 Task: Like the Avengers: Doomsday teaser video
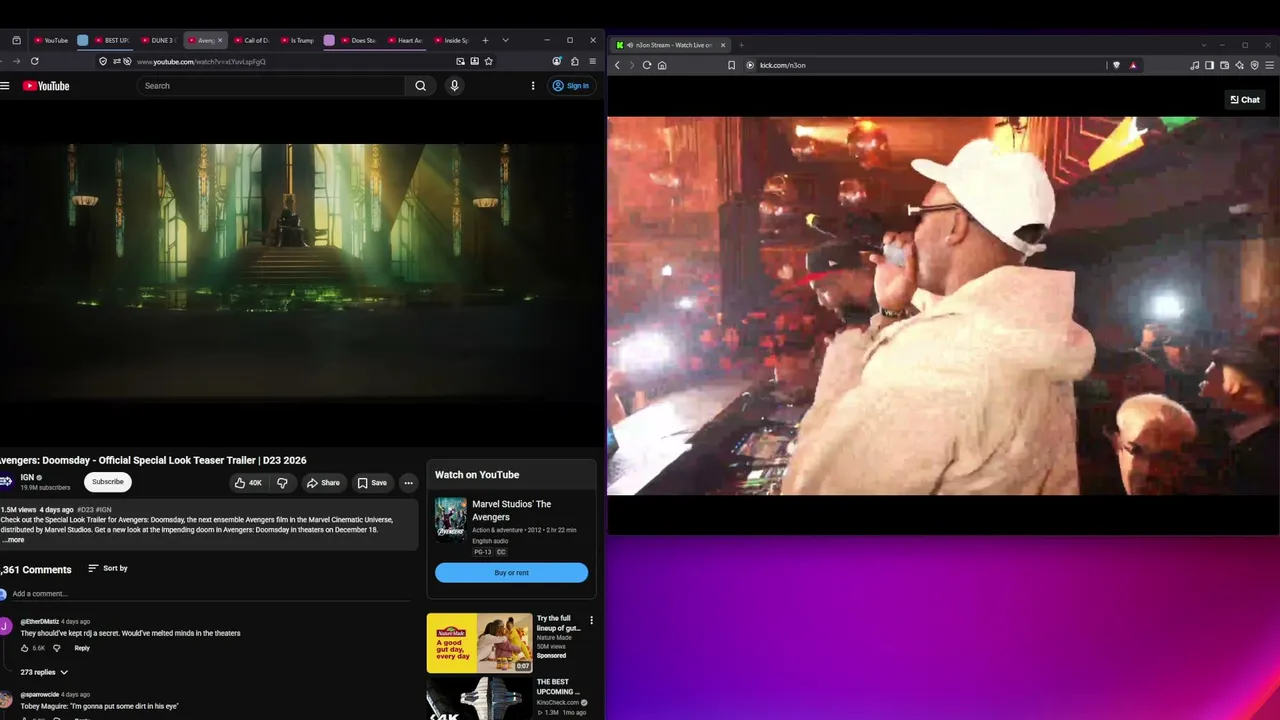click(x=248, y=483)
